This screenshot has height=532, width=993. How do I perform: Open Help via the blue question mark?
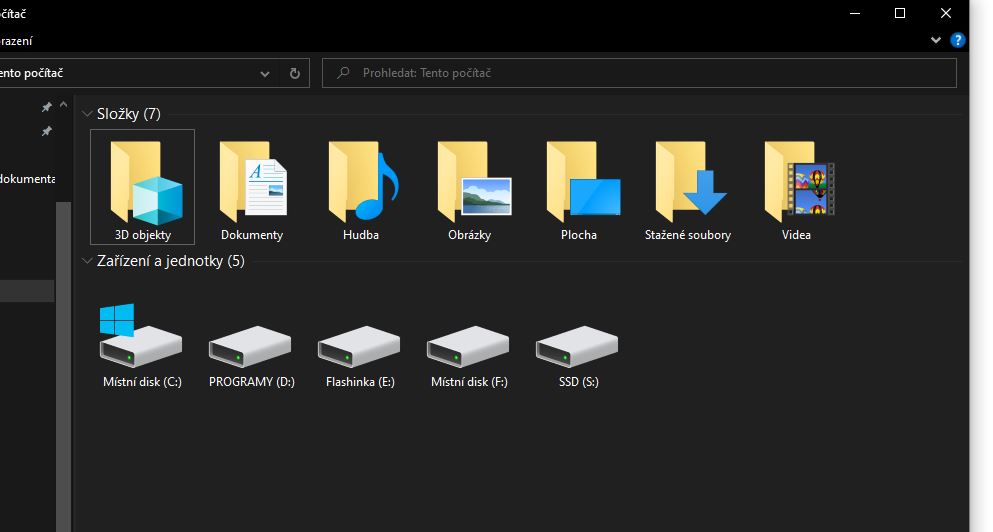(x=957, y=40)
